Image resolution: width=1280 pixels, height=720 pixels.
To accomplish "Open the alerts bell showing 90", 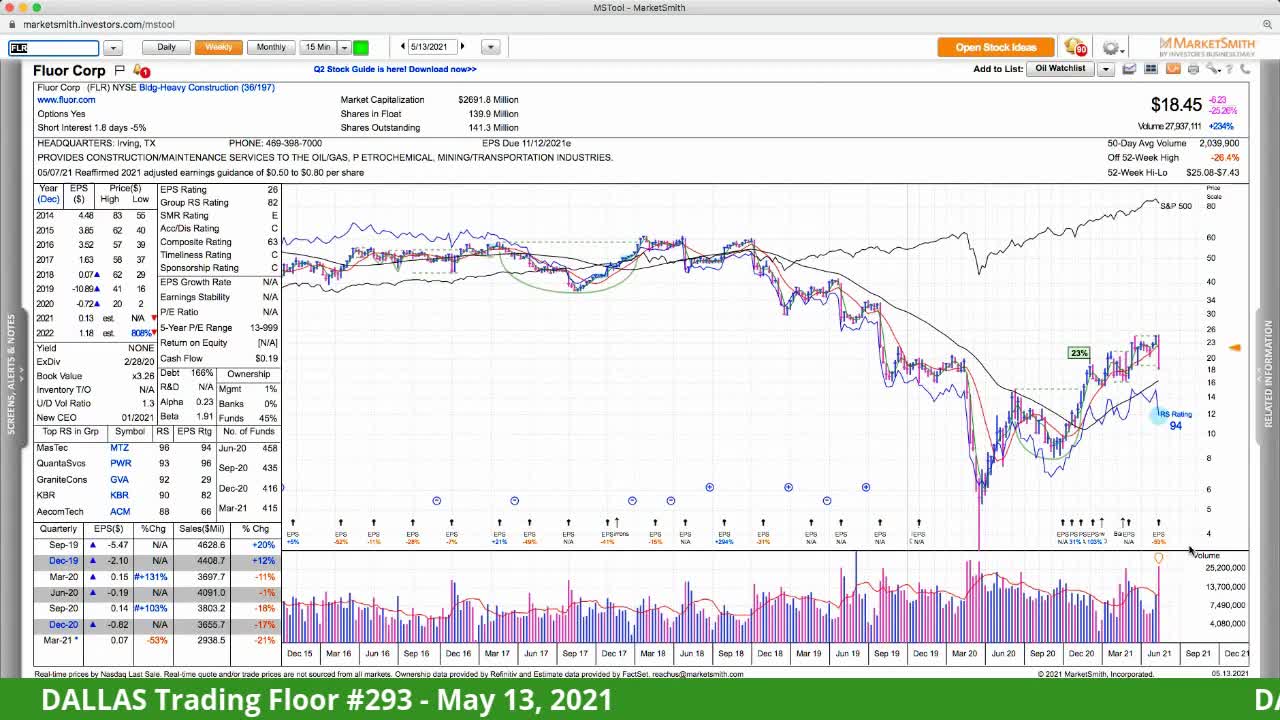I will coord(1075,47).
